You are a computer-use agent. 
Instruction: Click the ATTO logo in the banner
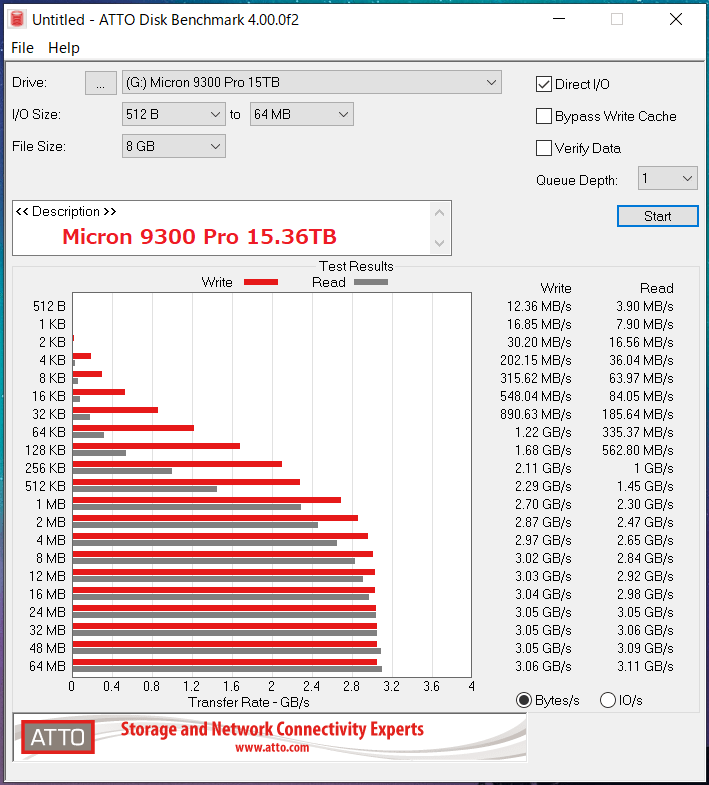coord(58,737)
